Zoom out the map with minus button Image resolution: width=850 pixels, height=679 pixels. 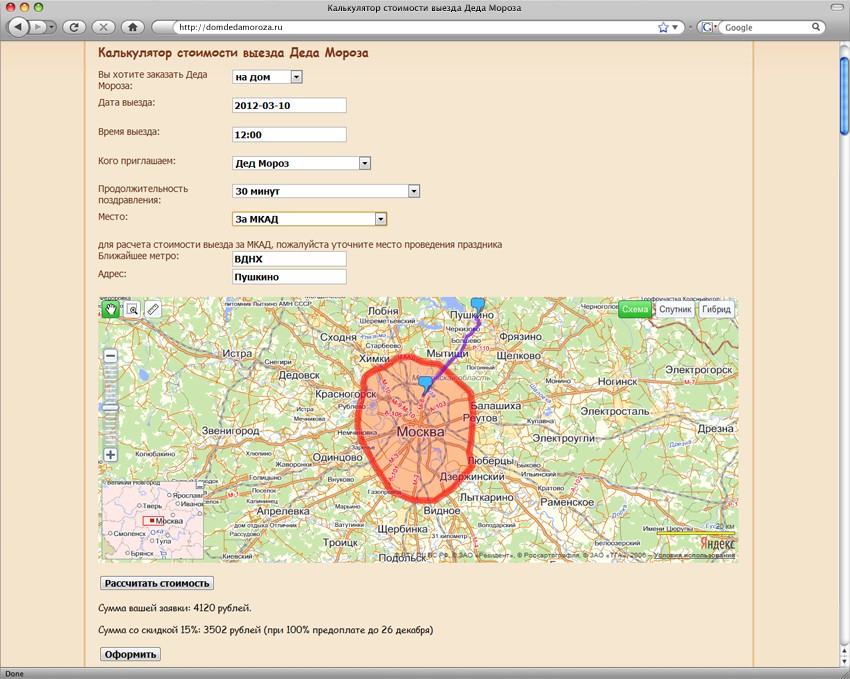click(x=111, y=356)
